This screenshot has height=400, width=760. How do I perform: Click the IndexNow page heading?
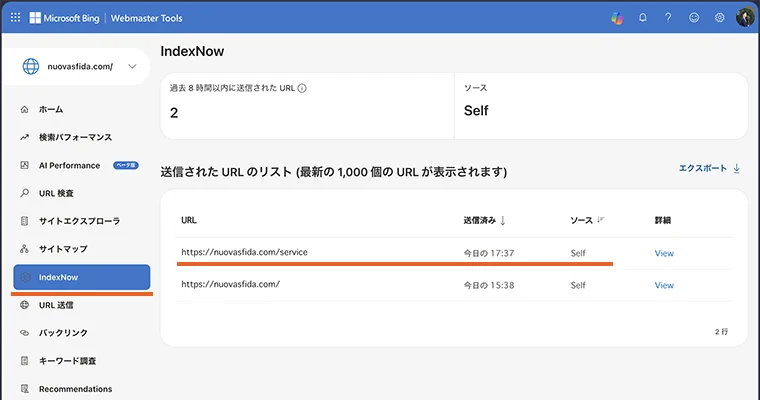click(x=192, y=51)
